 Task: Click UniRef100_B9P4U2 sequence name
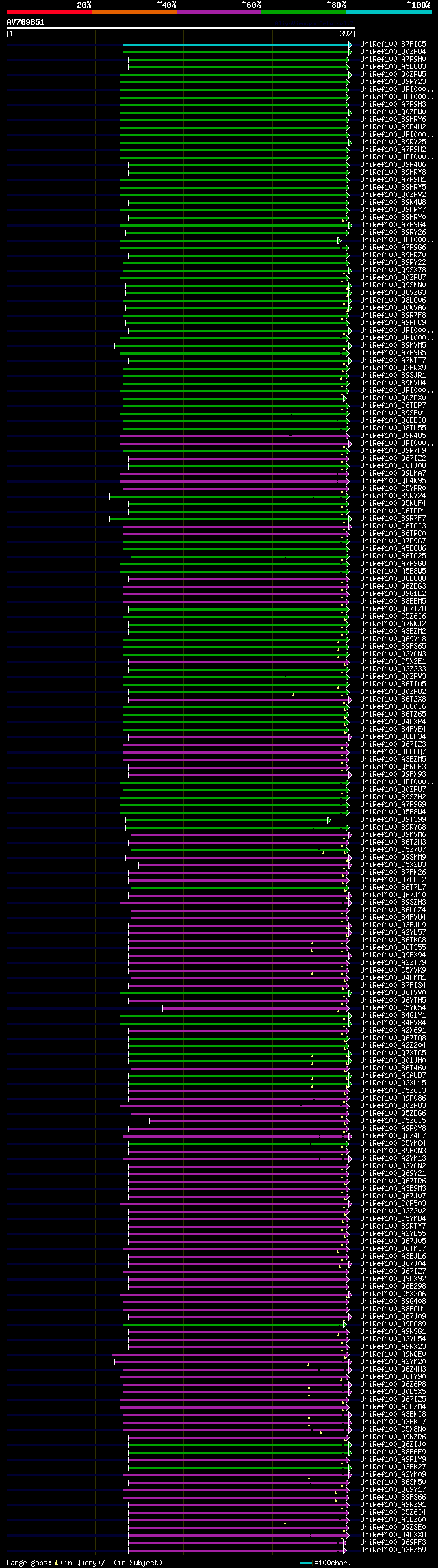(393, 127)
